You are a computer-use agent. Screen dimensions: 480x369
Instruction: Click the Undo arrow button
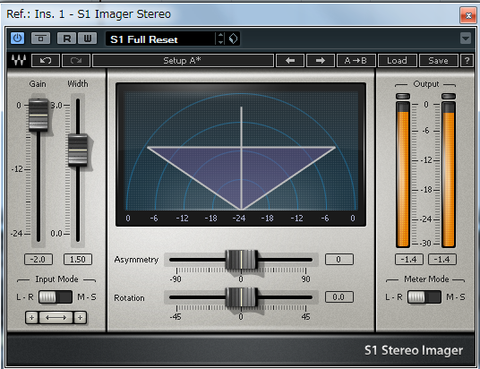click(45, 61)
